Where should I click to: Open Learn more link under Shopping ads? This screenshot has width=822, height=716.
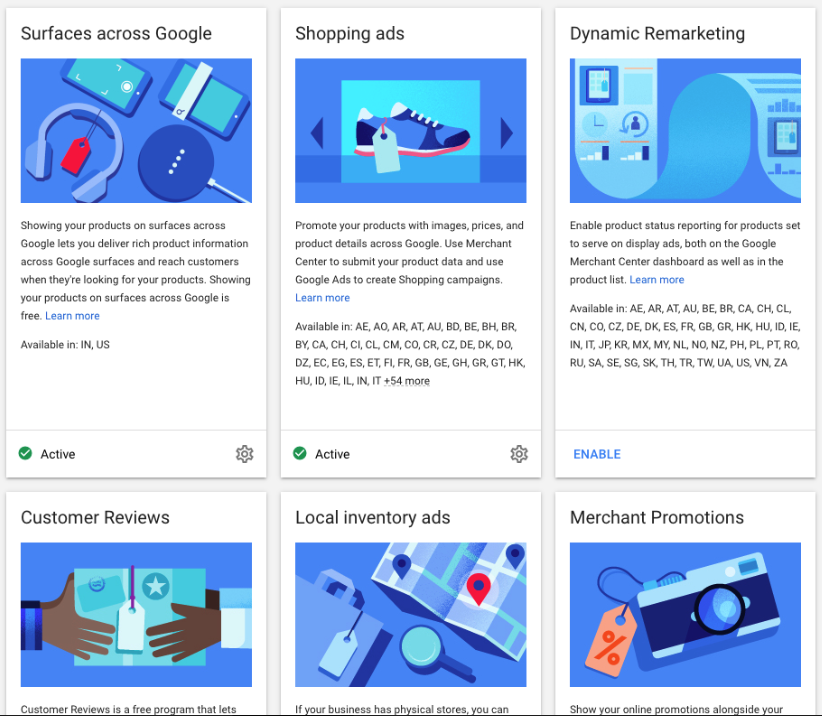click(x=322, y=298)
